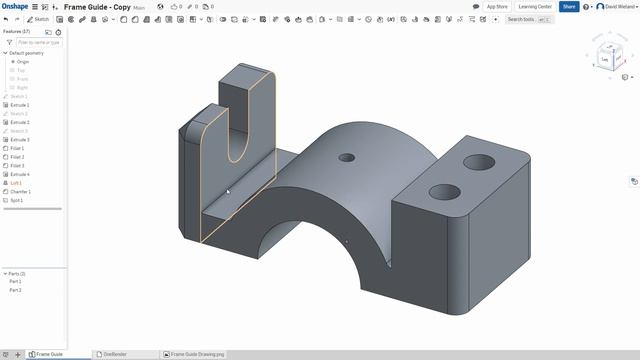This screenshot has height=360, width=640.
Task: Click the link counter icon
Action: click(192, 7)
